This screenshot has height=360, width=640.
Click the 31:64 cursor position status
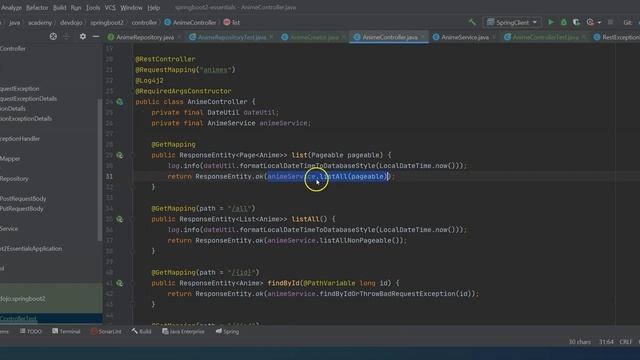pyautogui.click(x=606, y=342)
